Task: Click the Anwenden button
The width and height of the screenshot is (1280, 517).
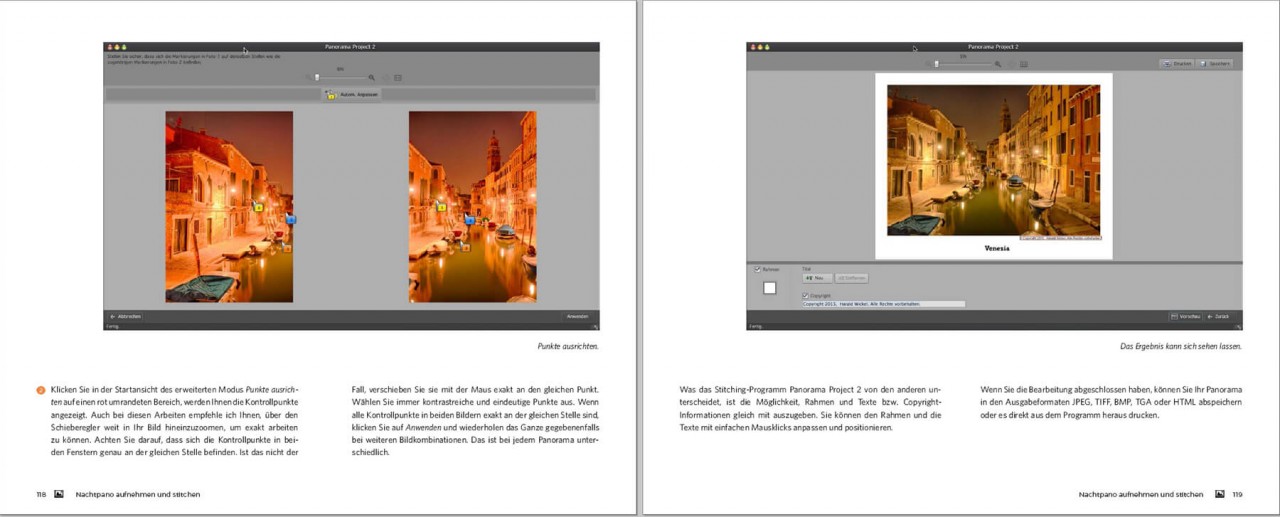Action: click(577, 316)
